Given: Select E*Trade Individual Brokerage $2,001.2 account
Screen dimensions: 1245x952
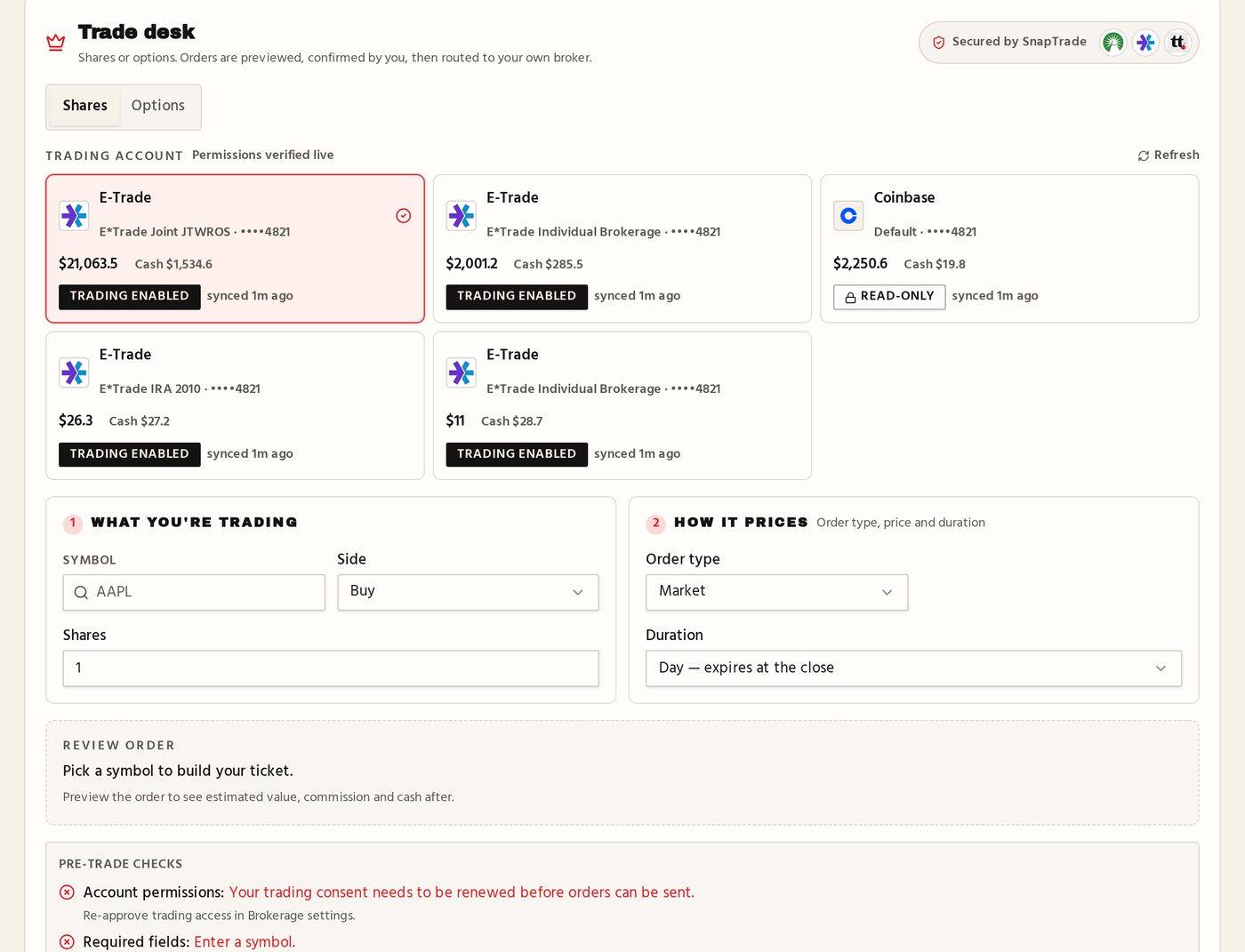Looking at the screenshot, I should 622,248.
